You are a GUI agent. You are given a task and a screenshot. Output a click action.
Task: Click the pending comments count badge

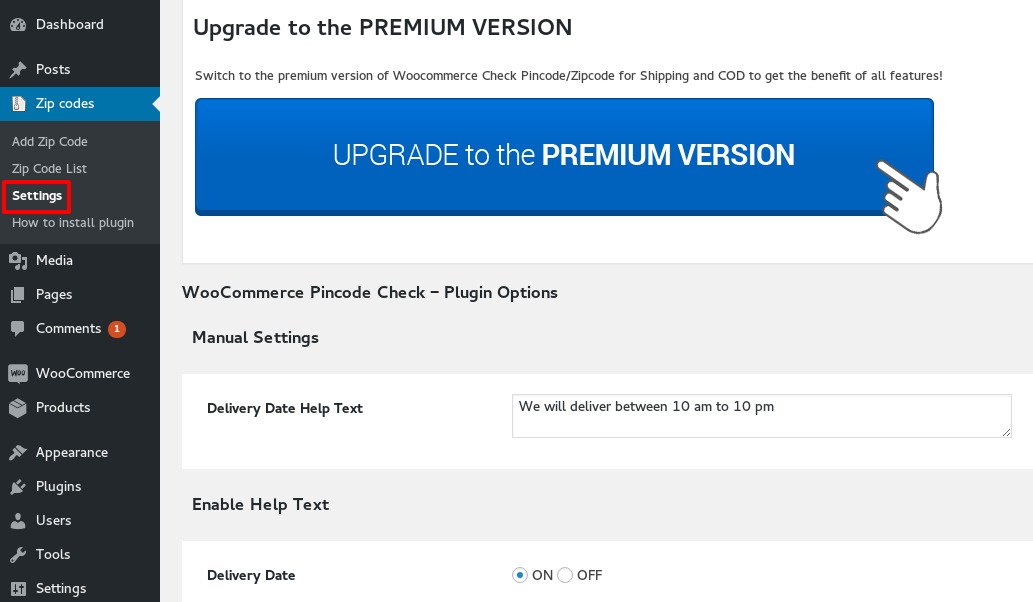(x=117, y=329)
